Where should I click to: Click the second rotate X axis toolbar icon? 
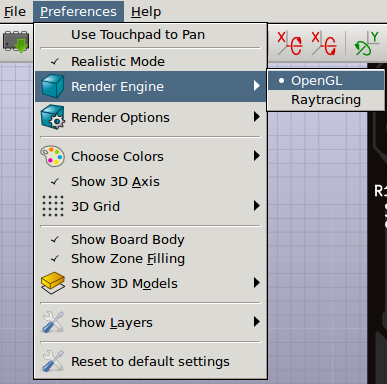324,43
